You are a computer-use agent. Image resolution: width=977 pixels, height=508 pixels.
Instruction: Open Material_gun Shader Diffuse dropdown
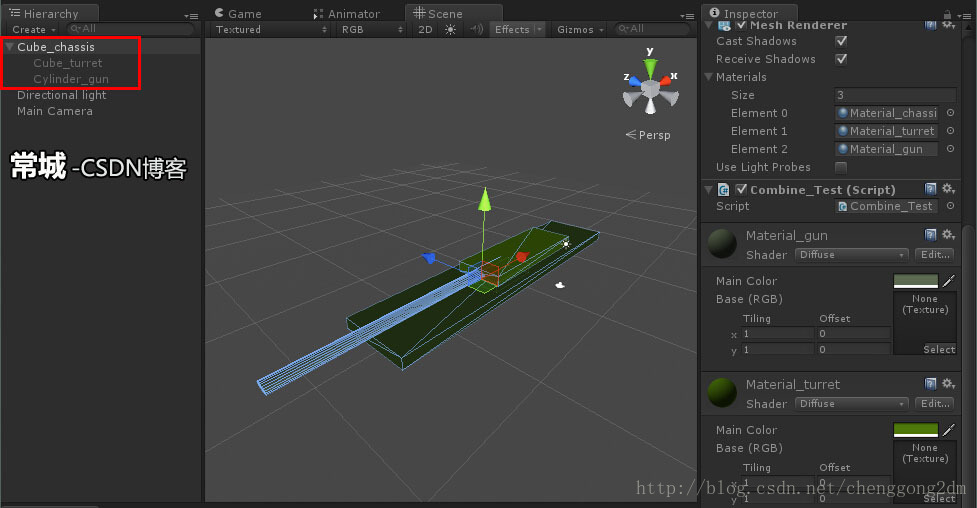click(x=852, y=255)
